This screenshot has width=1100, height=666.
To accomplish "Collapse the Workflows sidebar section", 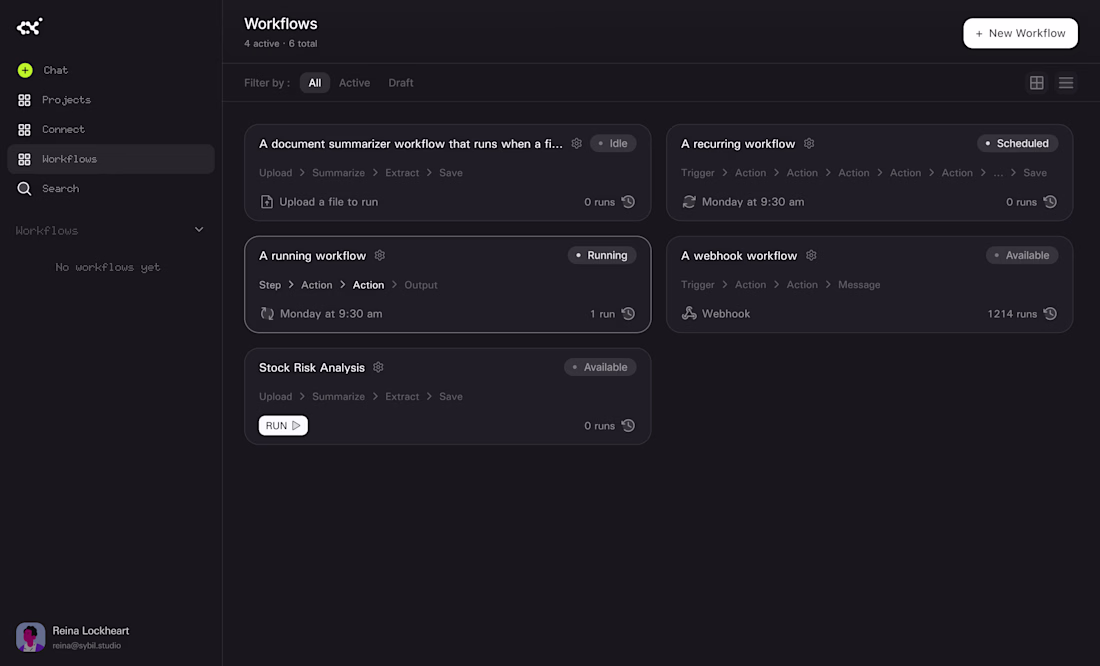I will [199, 230].
